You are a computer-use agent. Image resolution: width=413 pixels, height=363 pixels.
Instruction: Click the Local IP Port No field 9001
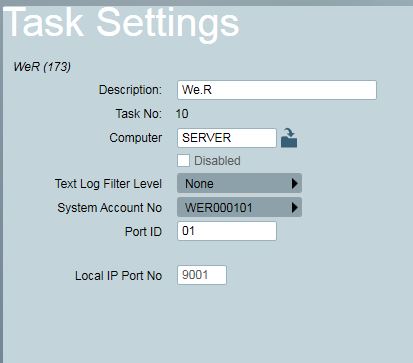click(202, 275)
